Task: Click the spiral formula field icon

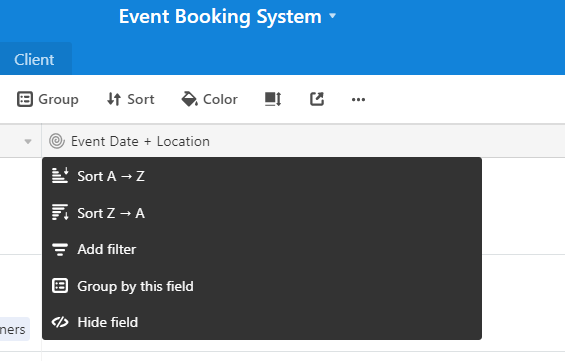Action: (x=57, y=141)
